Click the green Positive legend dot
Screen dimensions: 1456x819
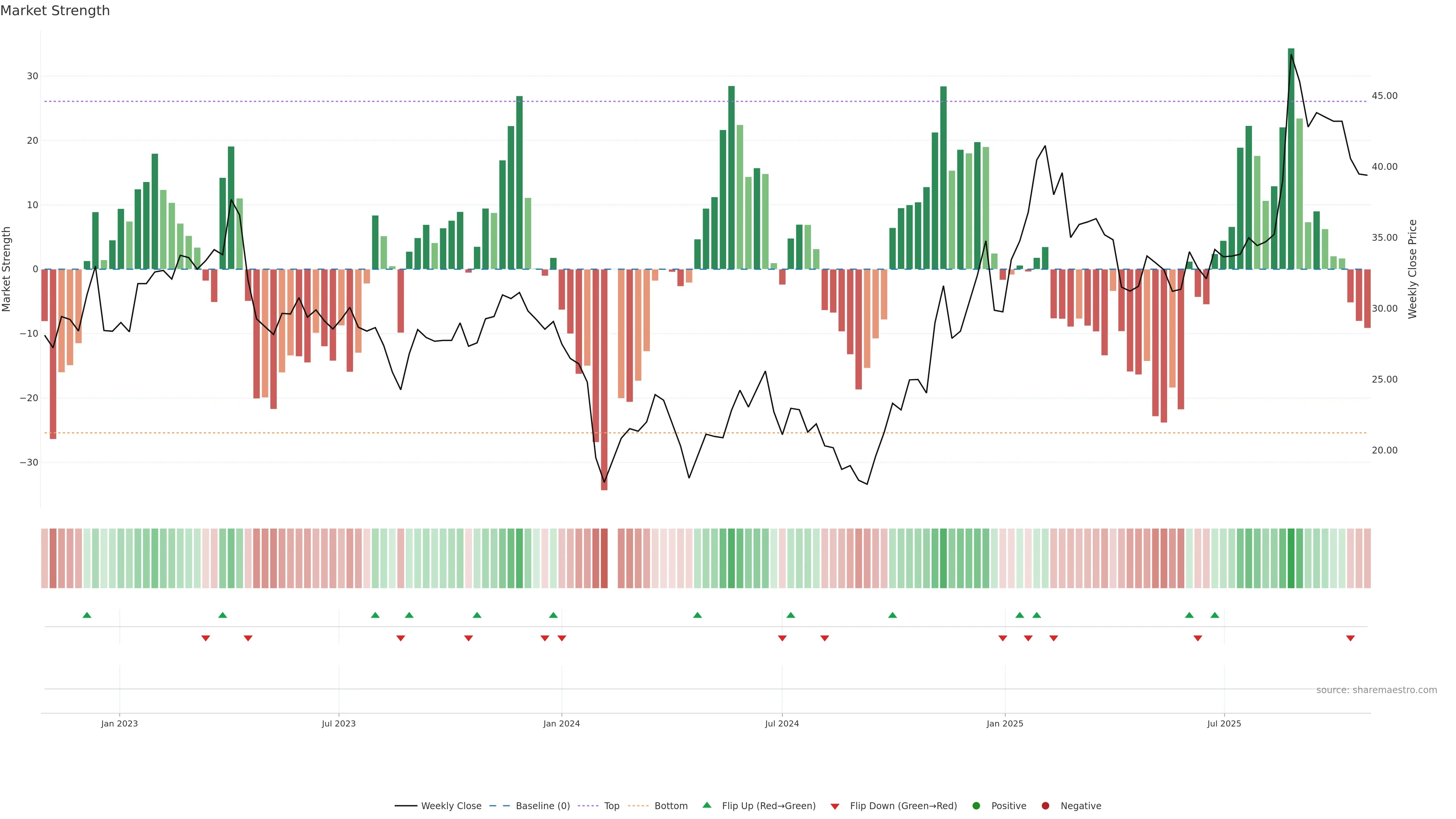pyautogui.click(x=976, y=806)
